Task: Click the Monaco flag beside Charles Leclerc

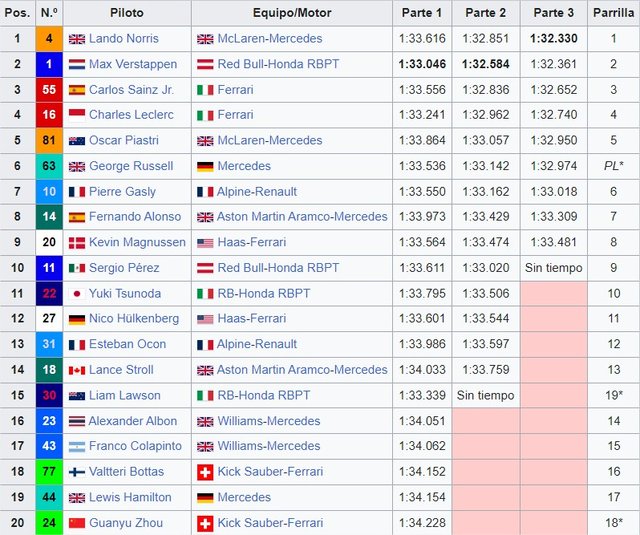Action: click(x=77, y=115)
